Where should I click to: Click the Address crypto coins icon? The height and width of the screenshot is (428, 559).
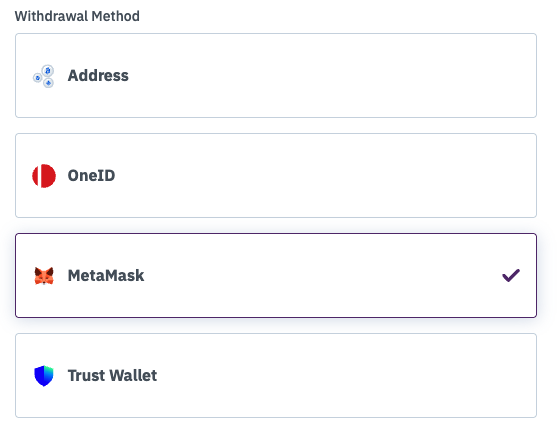coord(43,76)
